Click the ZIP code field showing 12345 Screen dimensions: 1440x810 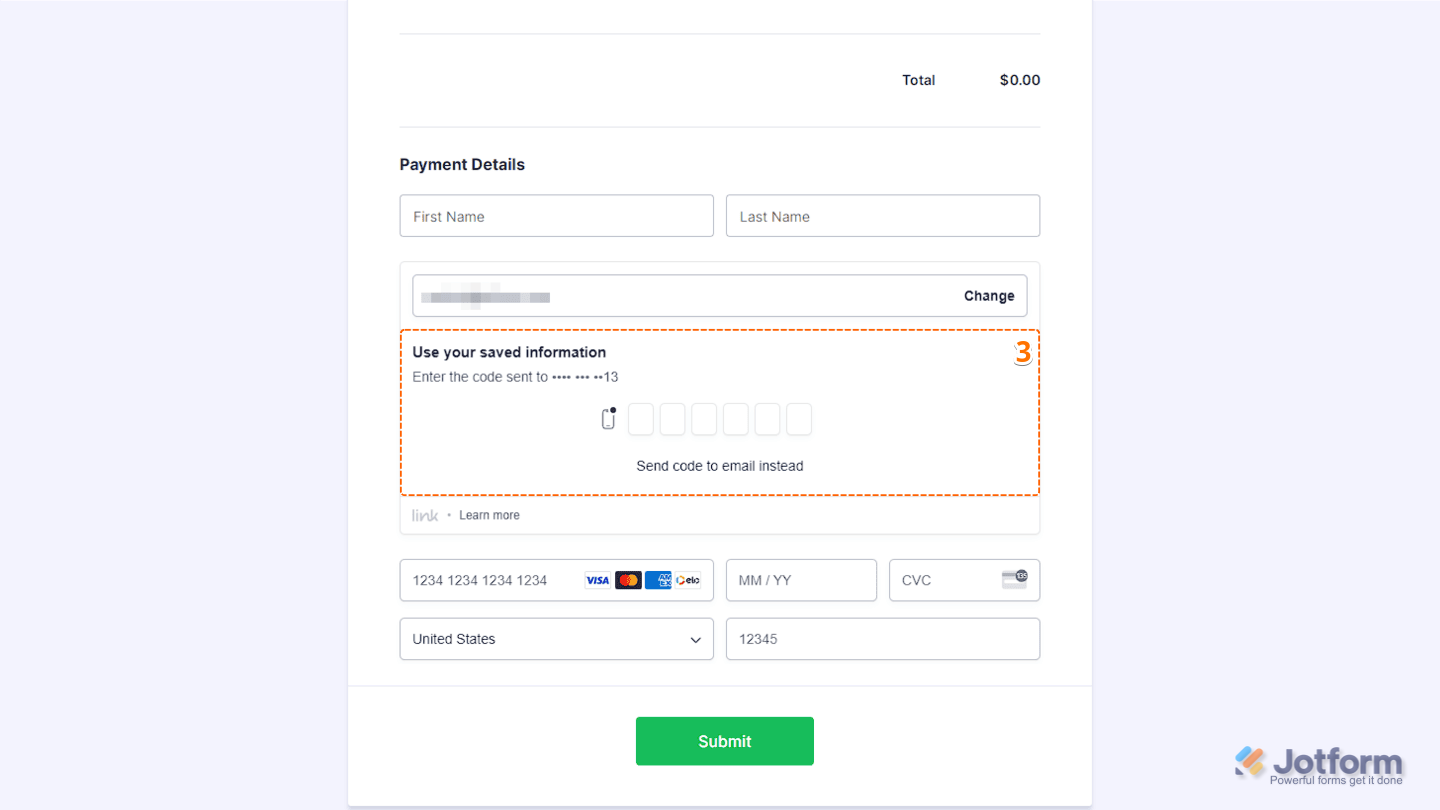[x=882, y=638]
